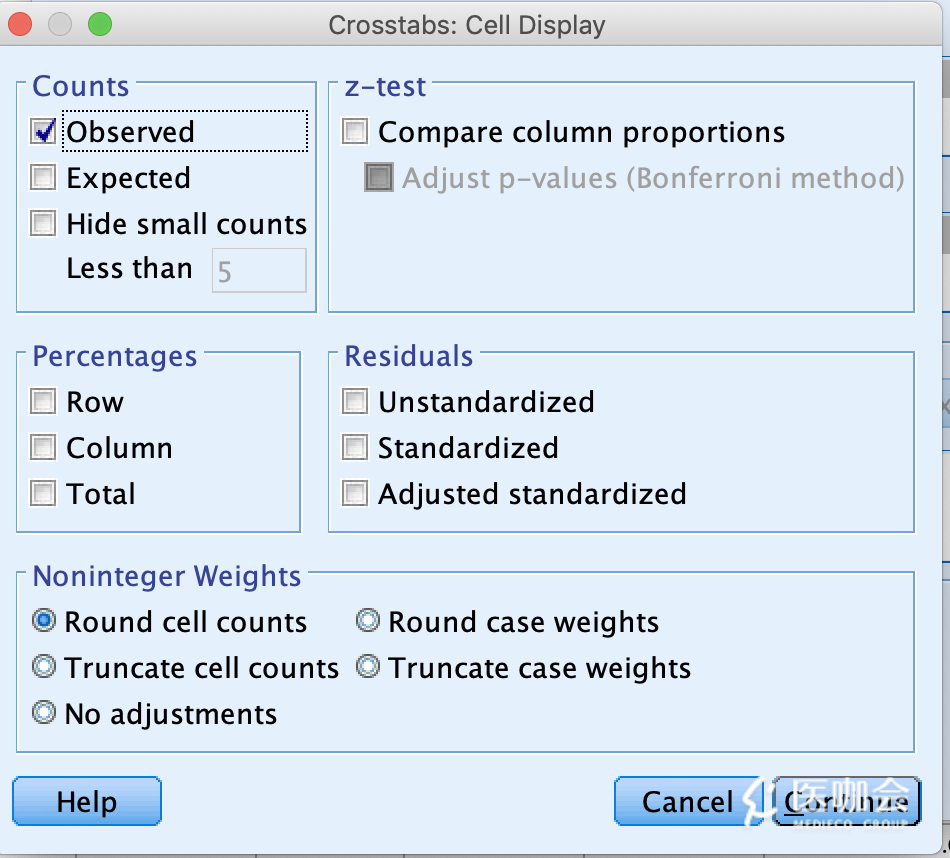Image resolution: width=950 pixels, height=858 pixels.
Task: Click Continue to confirm cell display
Action: [x=847, y=802]
